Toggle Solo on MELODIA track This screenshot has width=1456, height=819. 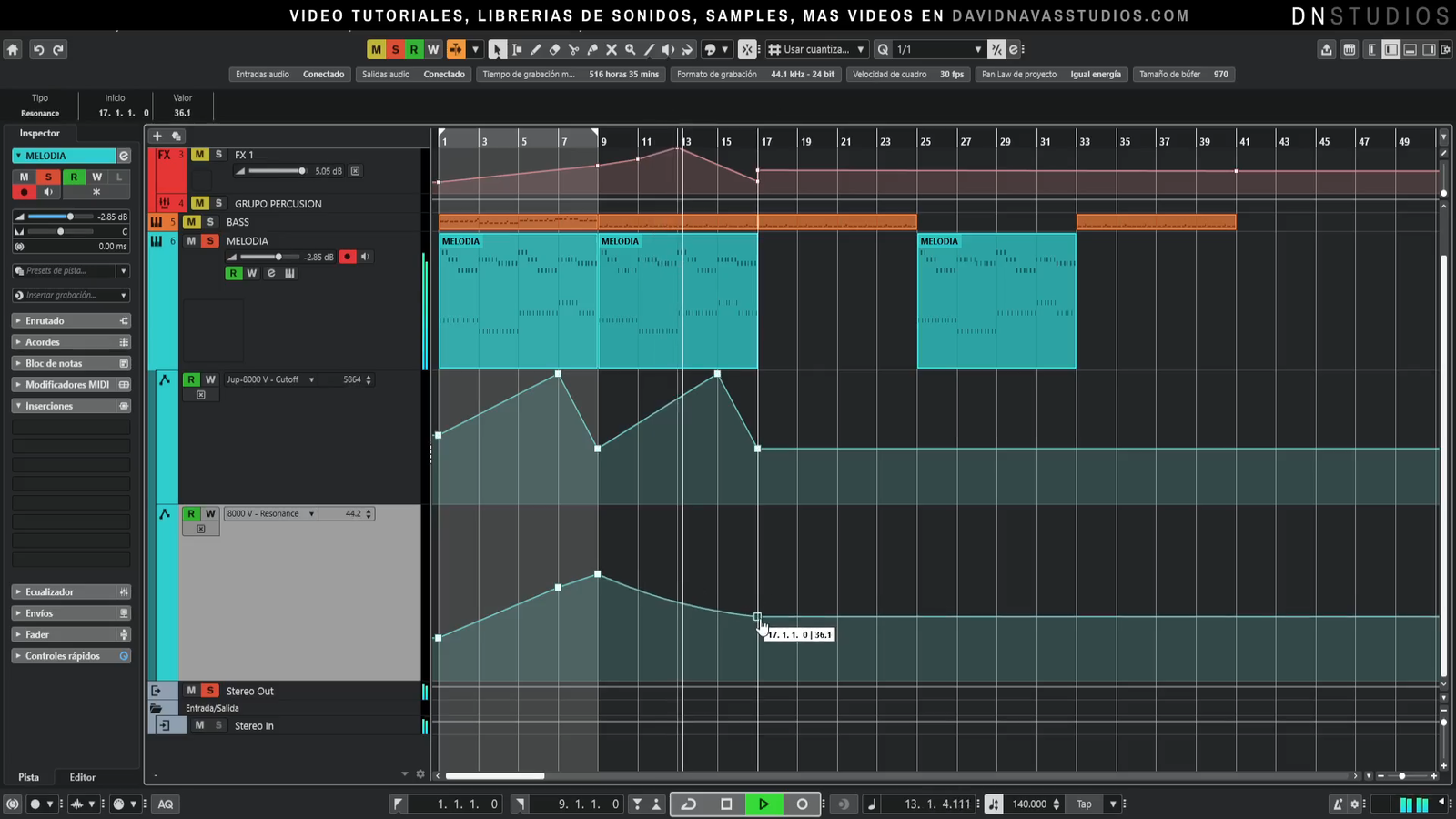pyautogui.click(x=210, y=241)
